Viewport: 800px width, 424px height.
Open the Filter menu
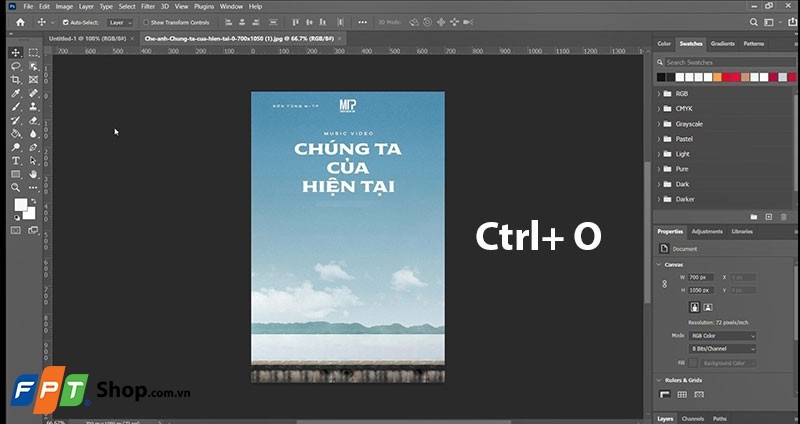(x=148, y=7)
